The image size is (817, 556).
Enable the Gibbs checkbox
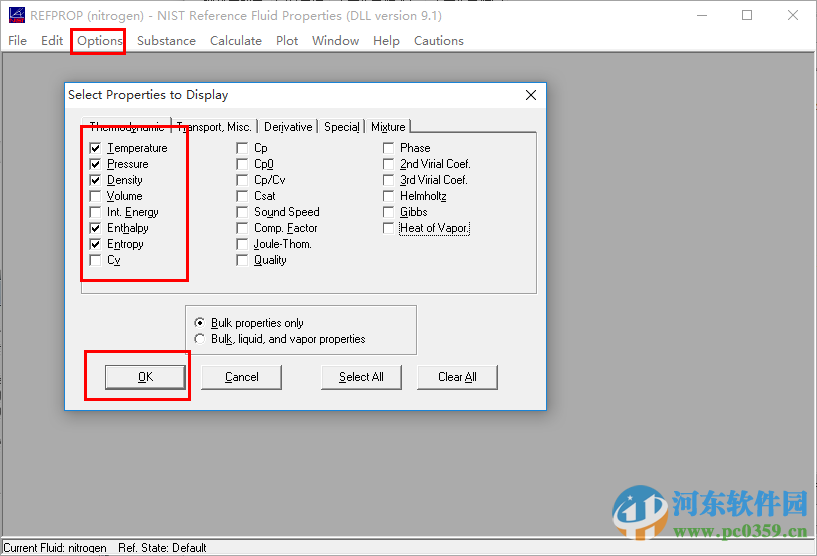click(388, 212)
